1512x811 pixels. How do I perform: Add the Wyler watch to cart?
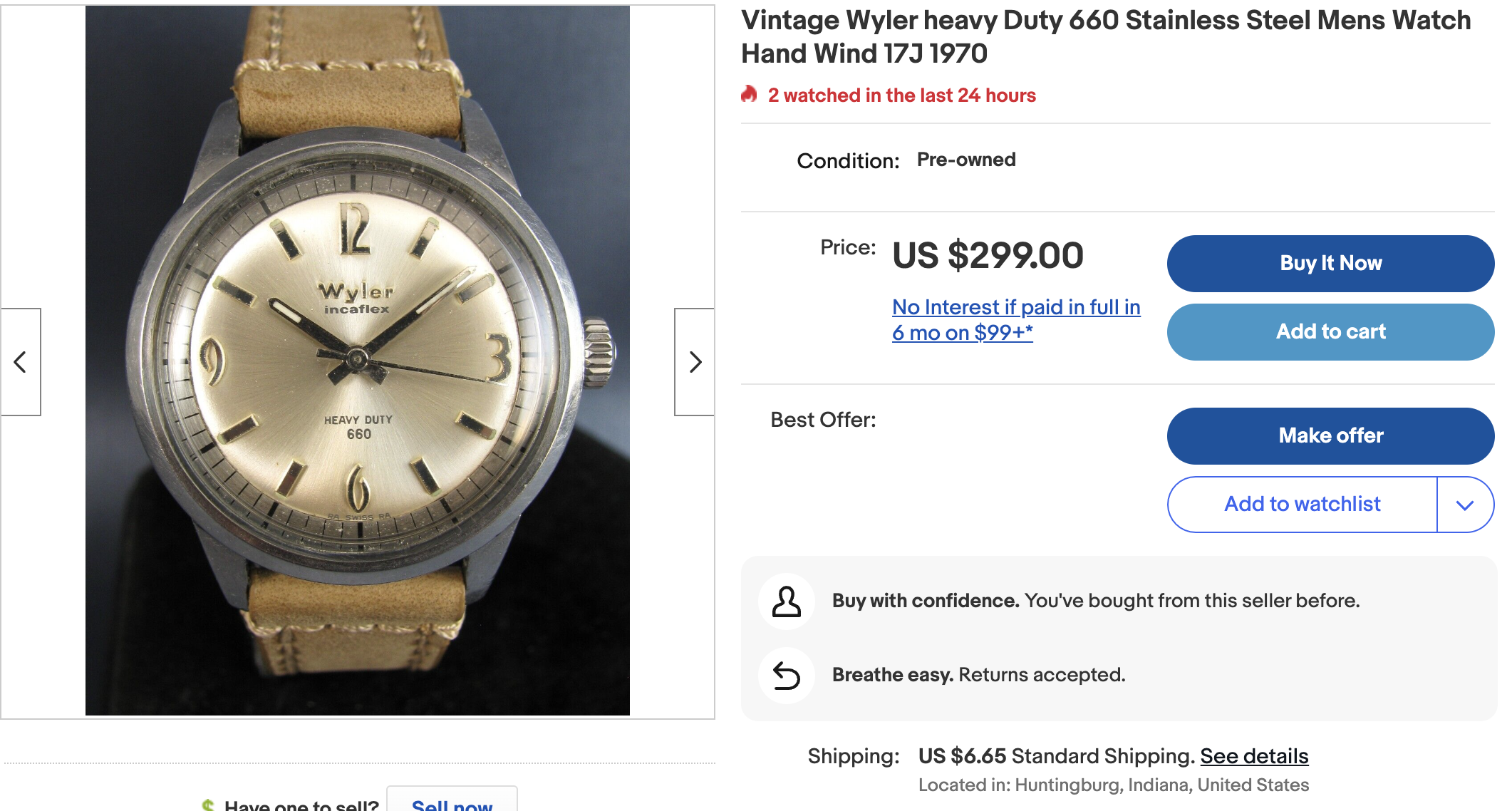coord(1330,332)
